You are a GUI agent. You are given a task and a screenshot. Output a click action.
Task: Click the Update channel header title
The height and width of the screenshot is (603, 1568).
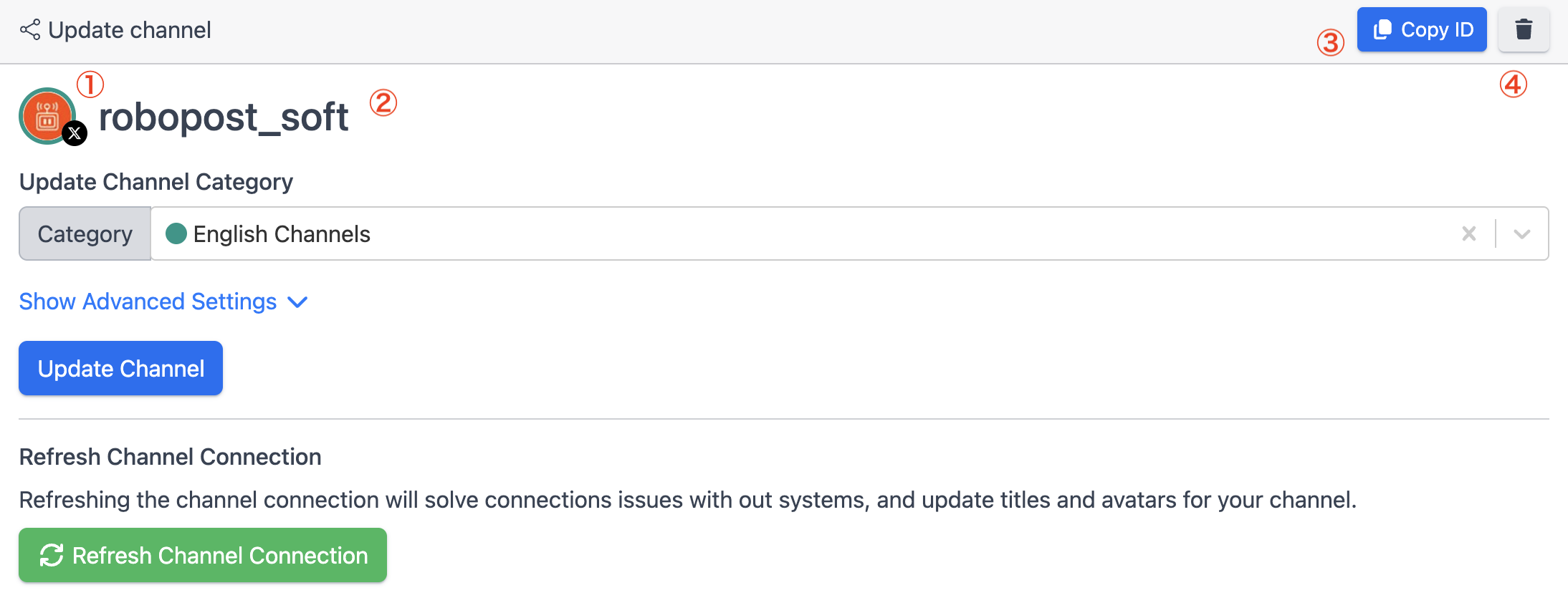[129, 30]
